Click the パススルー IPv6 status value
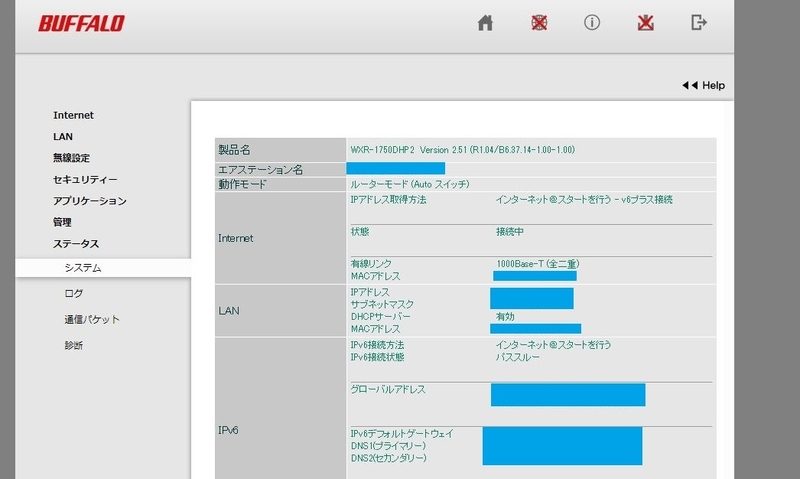800x479 pixels. [517, 357]
